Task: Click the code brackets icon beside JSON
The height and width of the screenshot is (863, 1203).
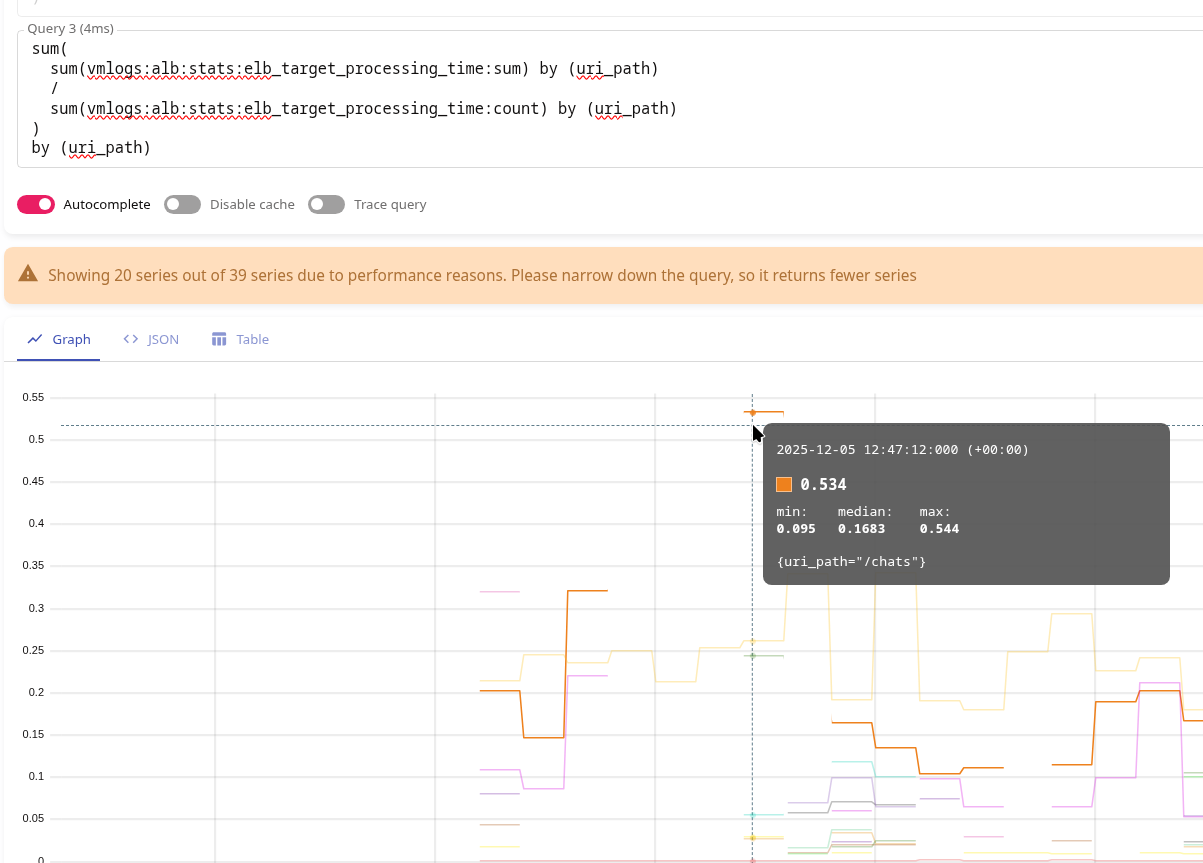Action: pos(131,339)
